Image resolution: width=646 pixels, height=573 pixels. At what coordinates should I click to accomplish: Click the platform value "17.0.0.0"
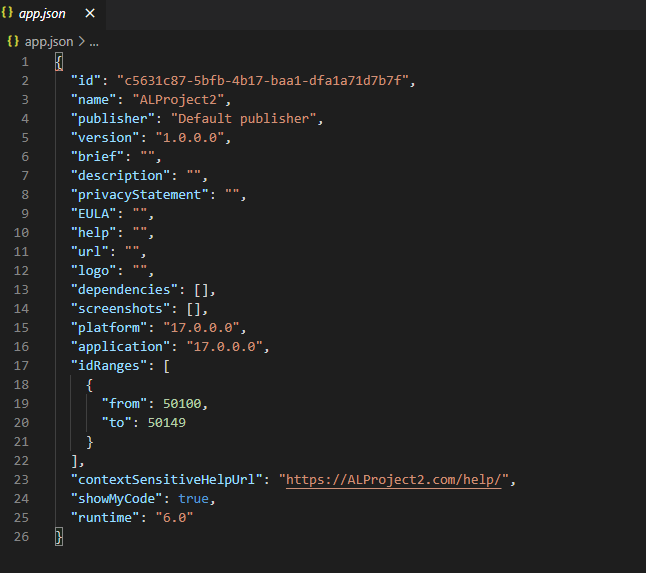201,328
